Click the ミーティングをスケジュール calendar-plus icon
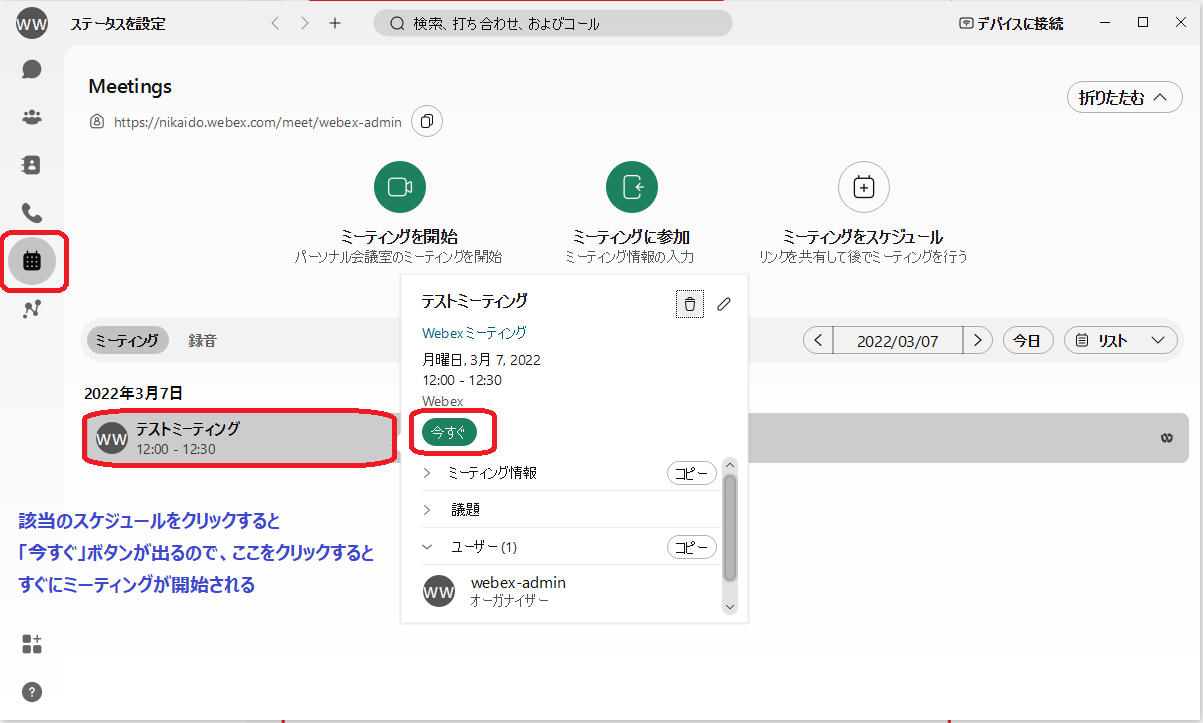The width and height of the screenshot is (1203, 723). pos(864,187)
